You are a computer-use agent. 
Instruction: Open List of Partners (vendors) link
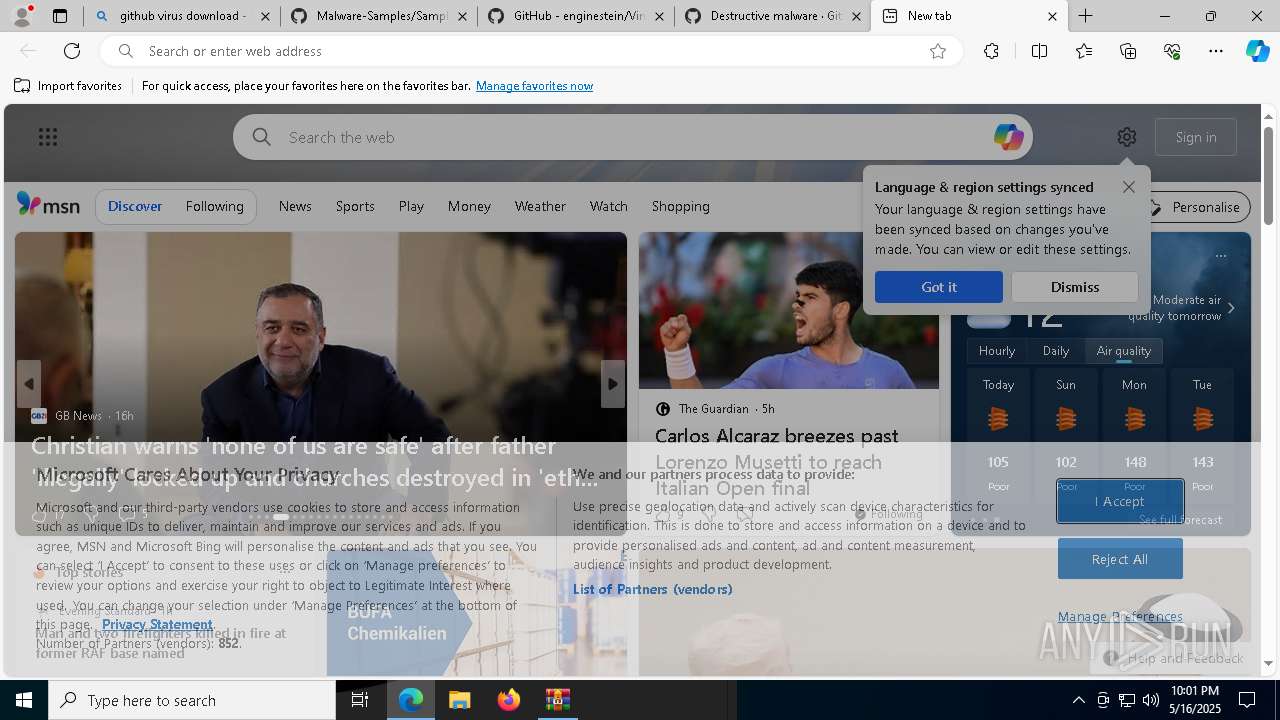[653, 589]
